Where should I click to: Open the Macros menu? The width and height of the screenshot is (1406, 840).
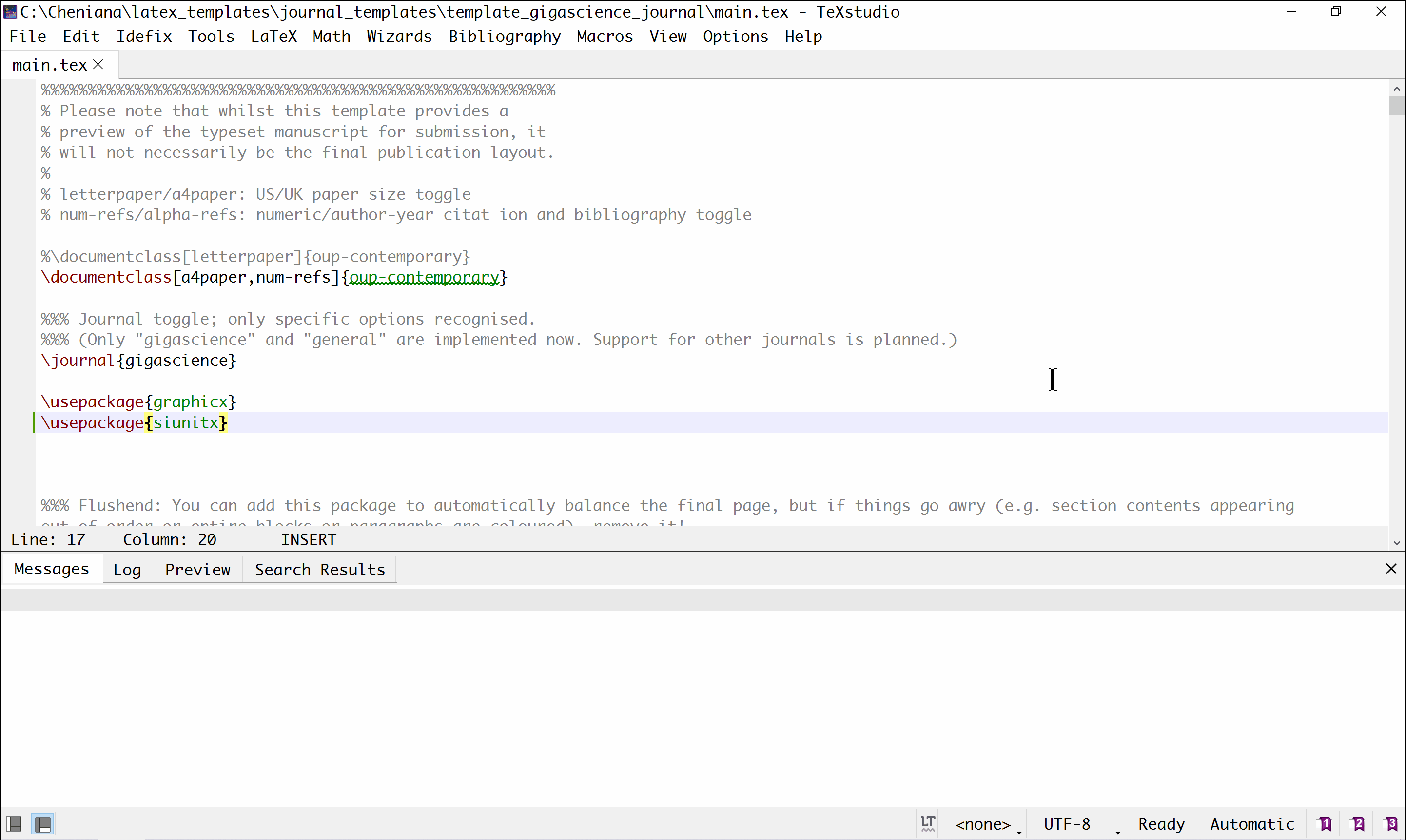[604, 36]
